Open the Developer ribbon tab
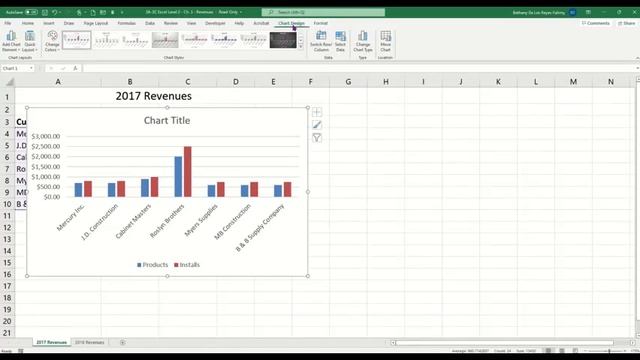The image size is (640, 360). tap(215, 23)
